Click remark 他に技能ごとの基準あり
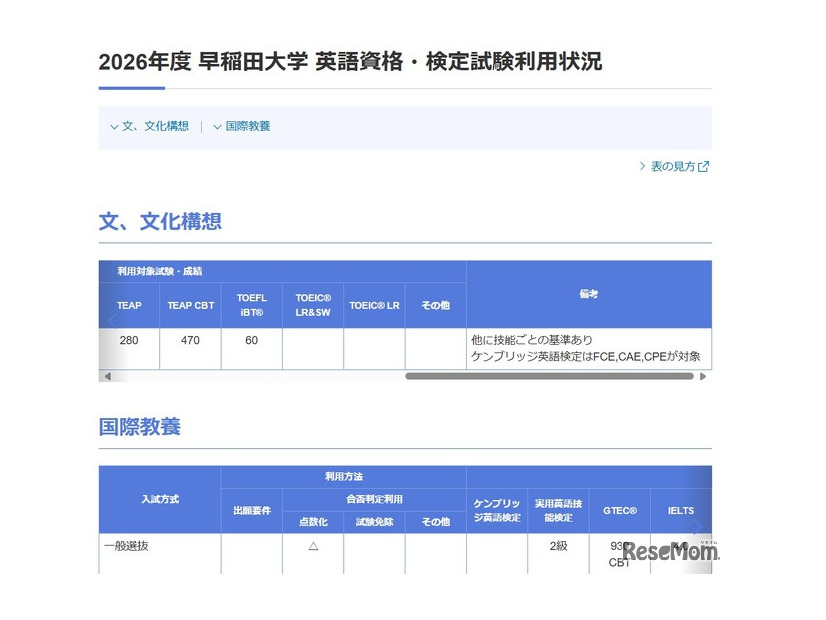 point(532,340)
